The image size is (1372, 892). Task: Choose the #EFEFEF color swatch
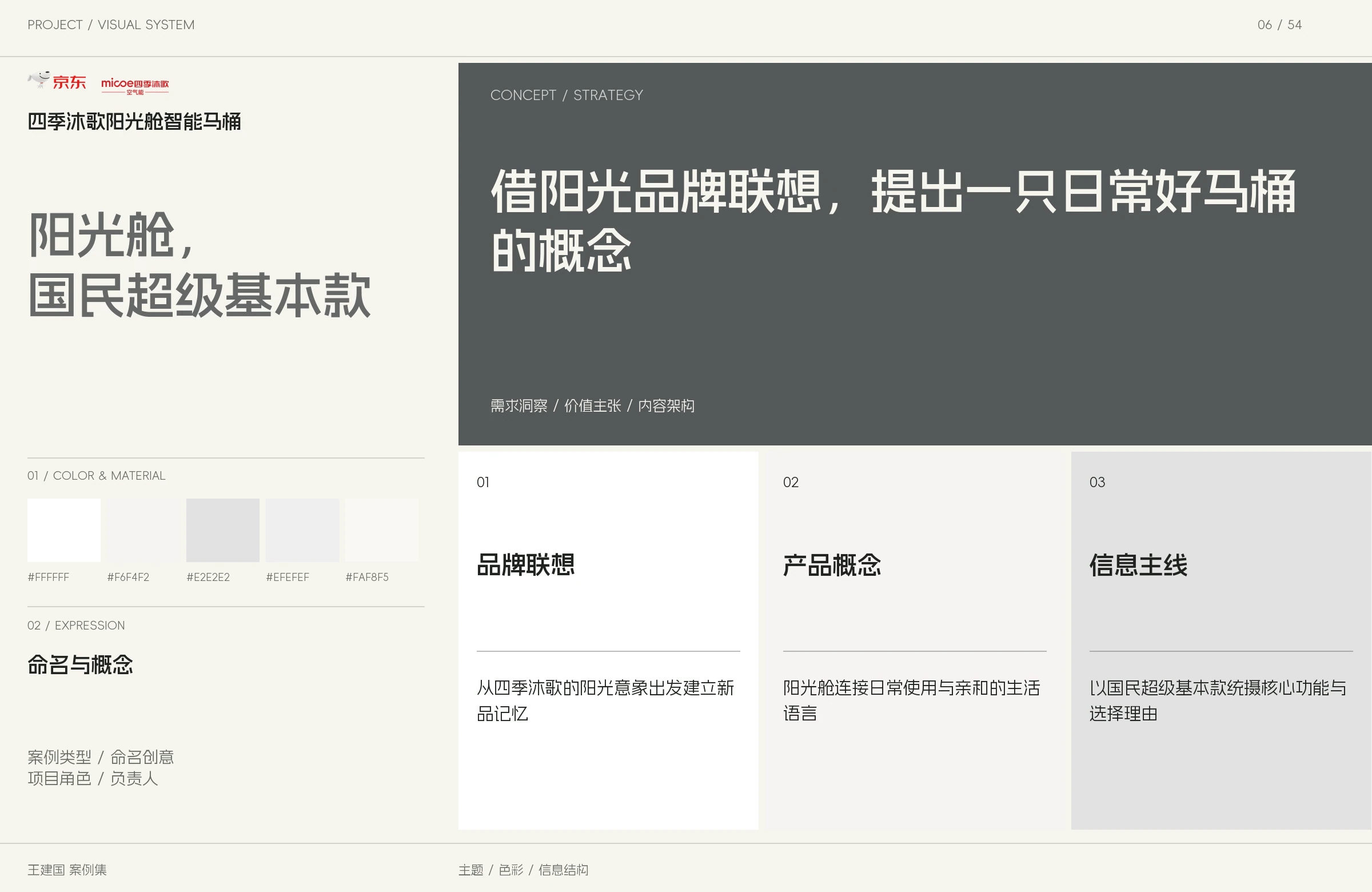click(x=302, y=530)
